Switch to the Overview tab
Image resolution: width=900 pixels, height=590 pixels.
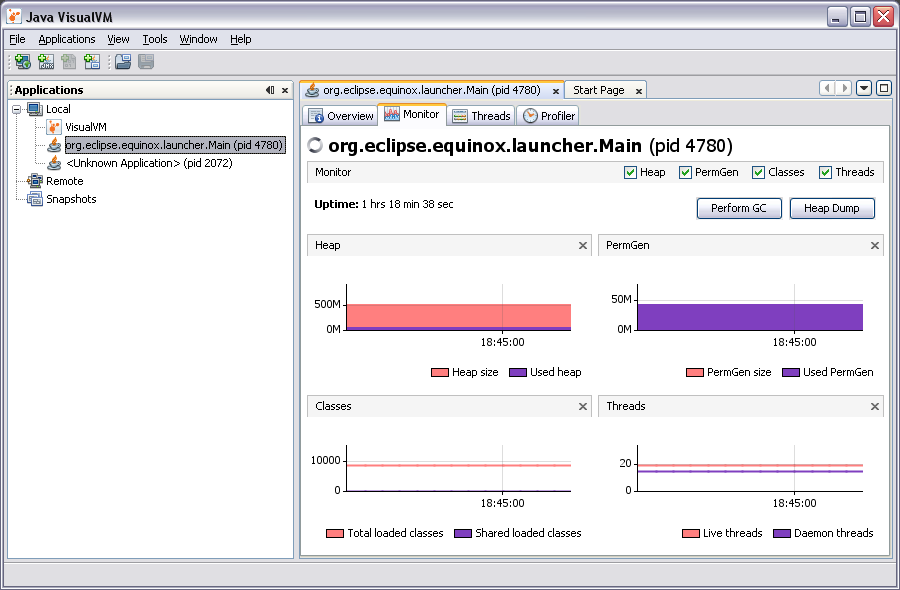[340, 116]
